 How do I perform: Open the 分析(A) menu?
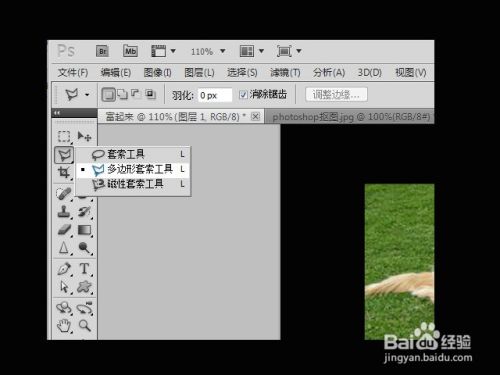click(x=329, y=72)
